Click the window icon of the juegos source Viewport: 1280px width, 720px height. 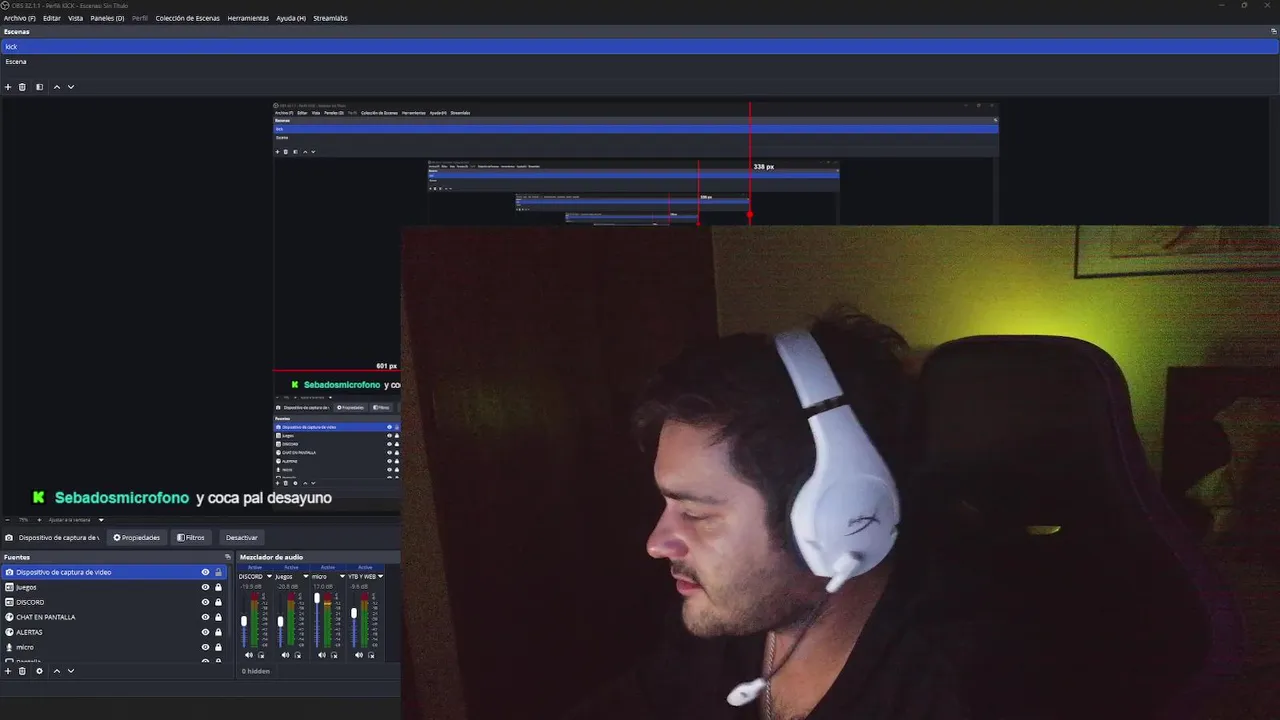[x=10, y=587]
